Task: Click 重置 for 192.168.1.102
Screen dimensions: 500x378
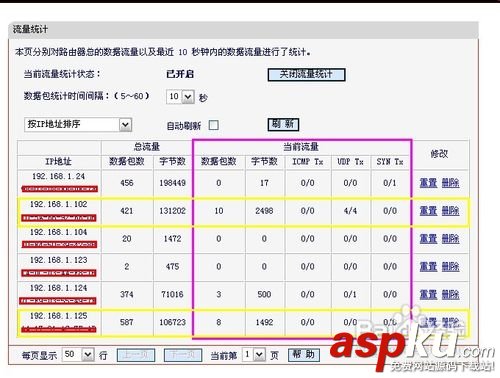Action: click(x=428, y=211)
